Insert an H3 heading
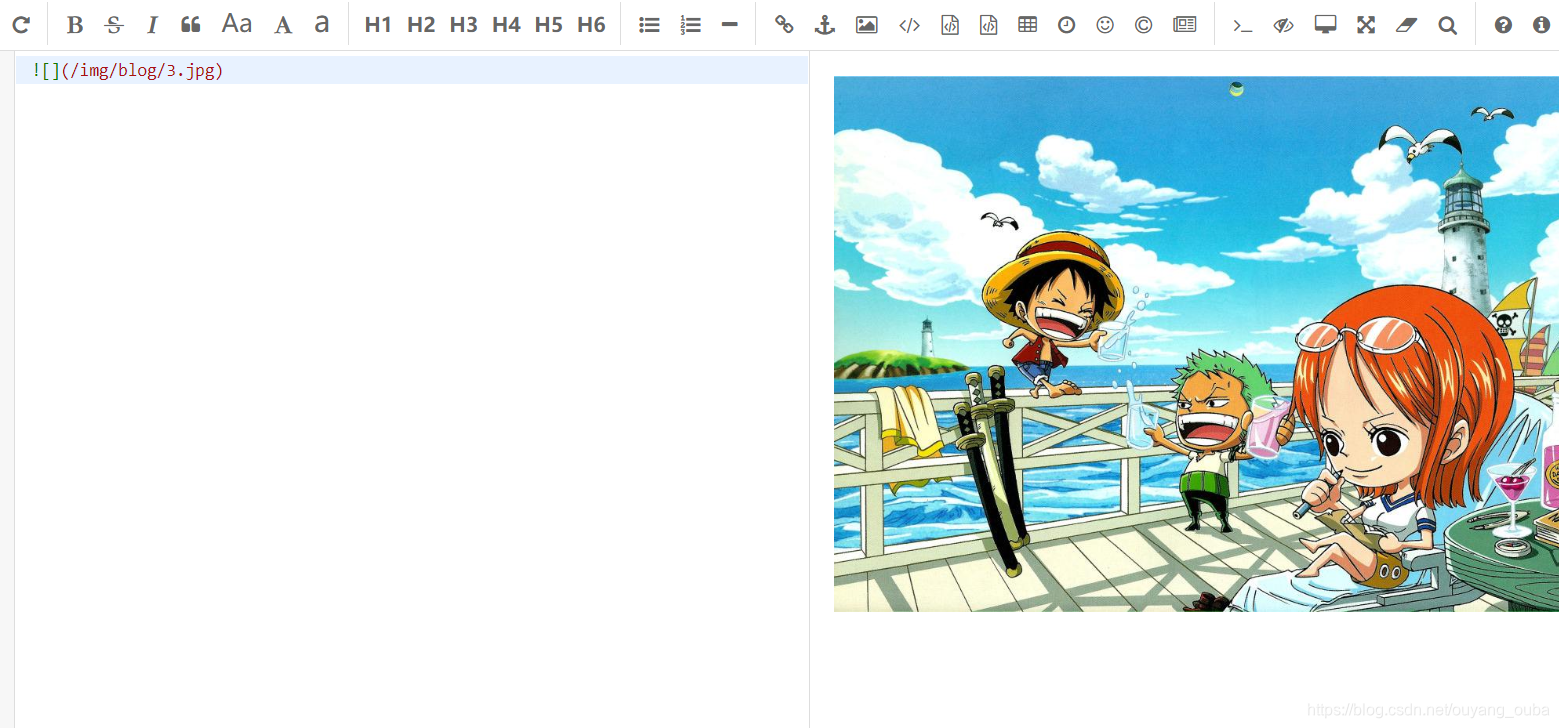The width and height of the screenshot is (1559, 728). coord(464,25)
